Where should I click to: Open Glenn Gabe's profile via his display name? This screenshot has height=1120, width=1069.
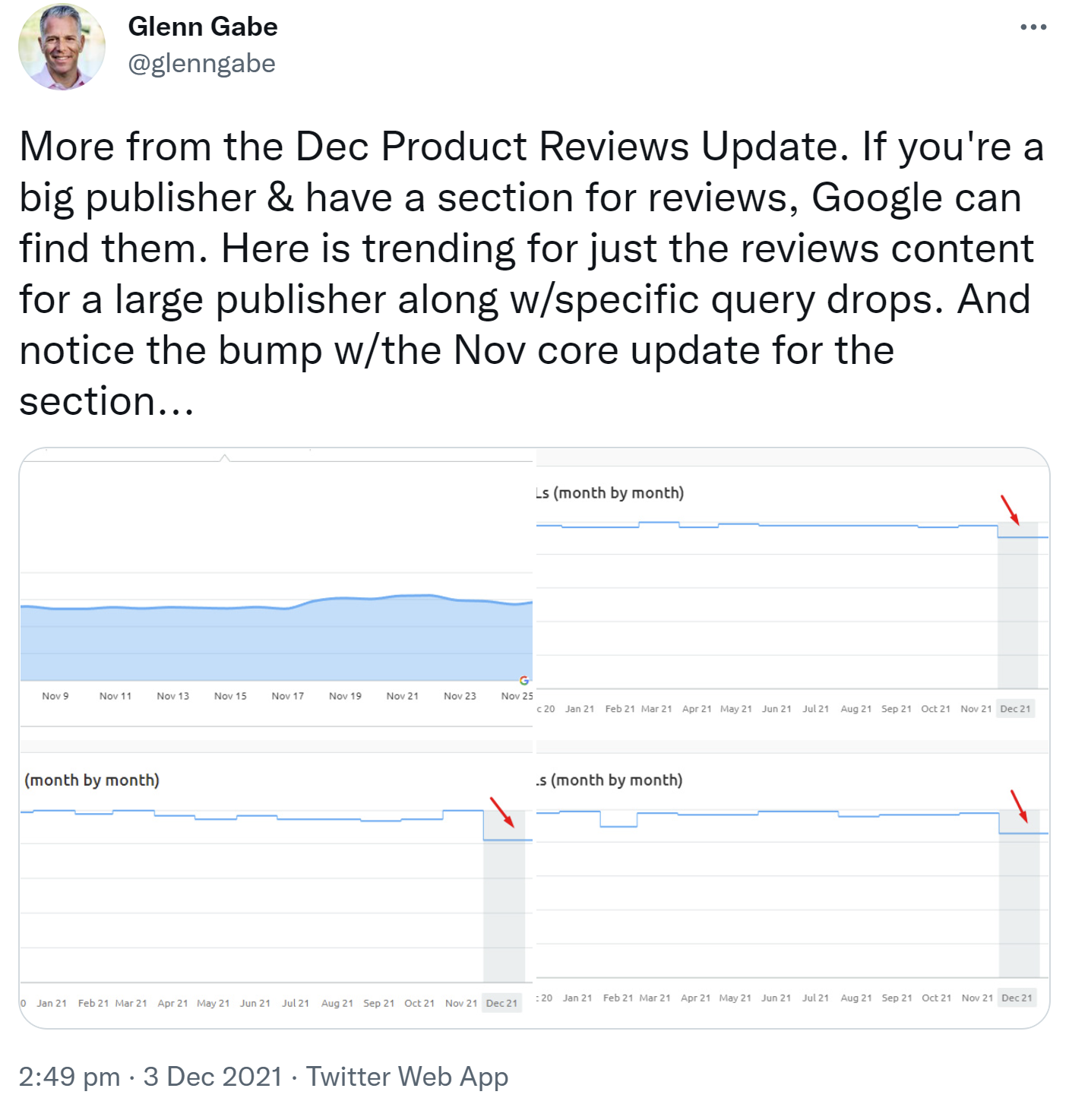click(x=204, y=25)
